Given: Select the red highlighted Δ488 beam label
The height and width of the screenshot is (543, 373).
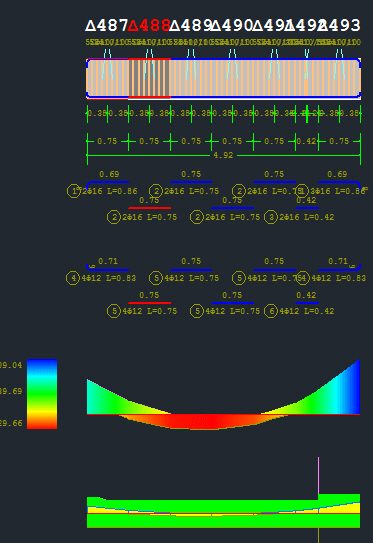Looking at the screenshot, I should pos(149,26).
